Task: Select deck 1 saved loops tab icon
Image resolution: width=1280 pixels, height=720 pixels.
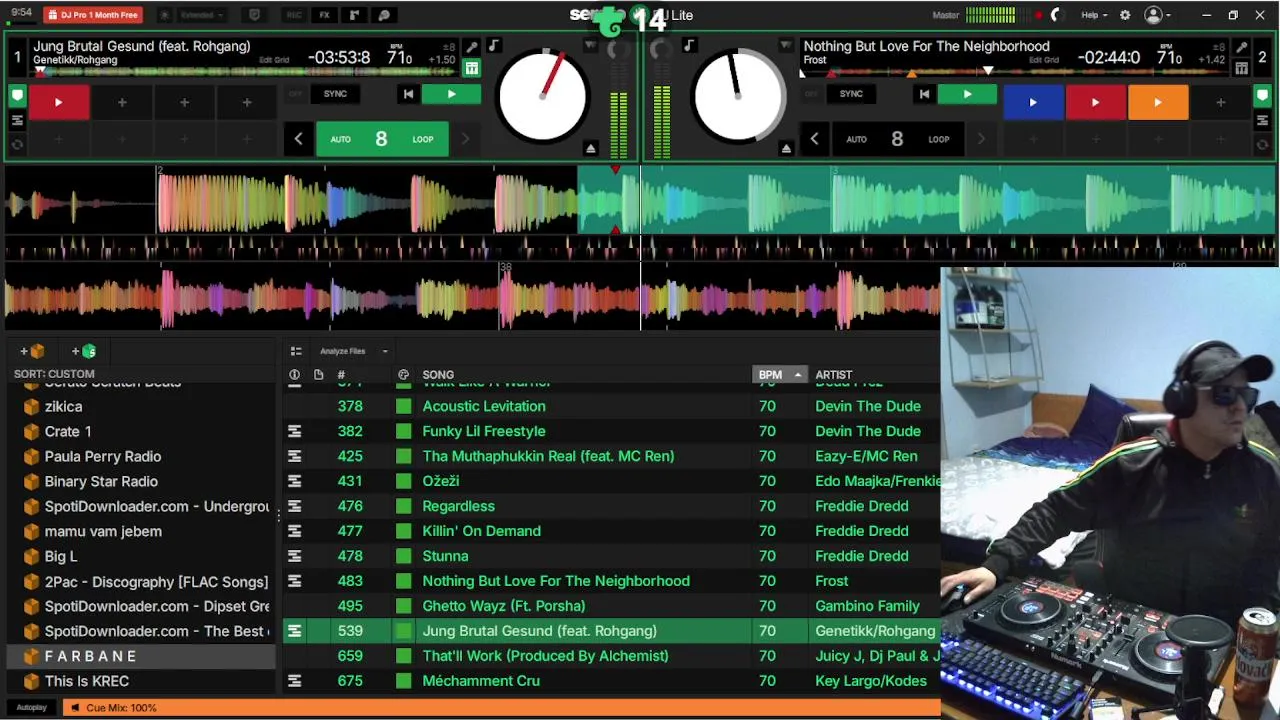Action: (x=17, y=120)
